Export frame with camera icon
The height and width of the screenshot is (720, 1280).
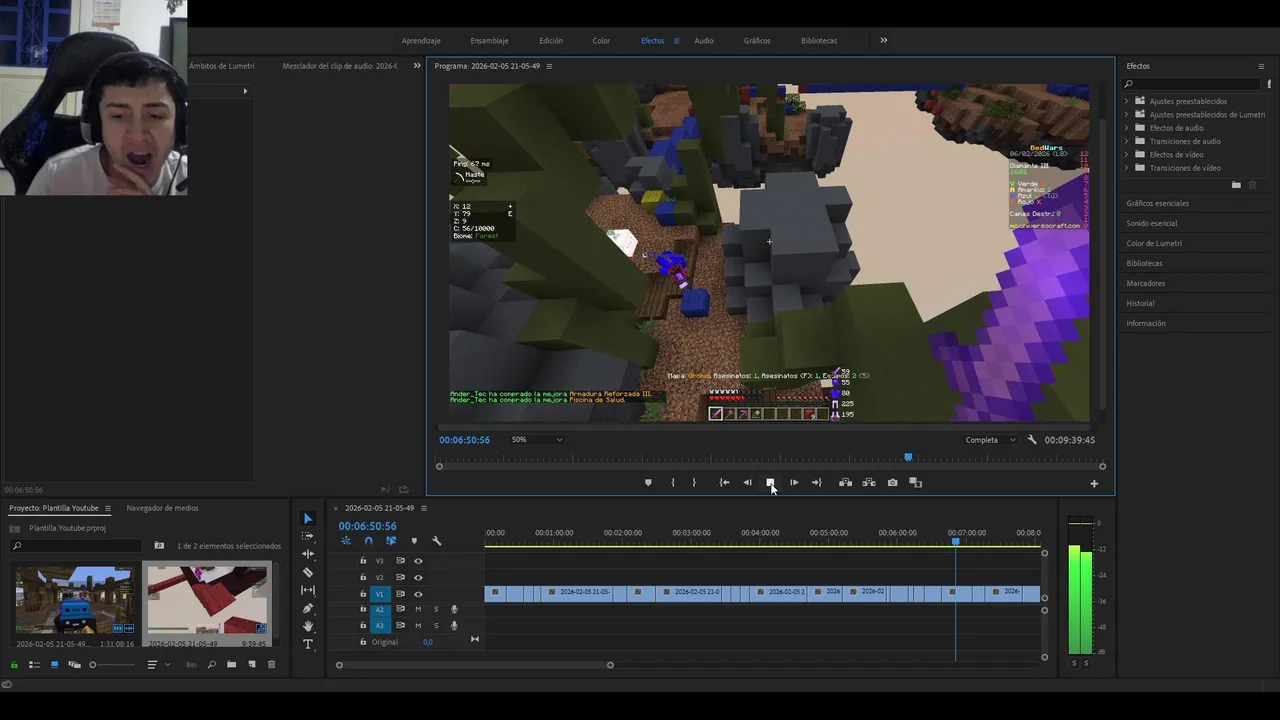coord(892,483)
